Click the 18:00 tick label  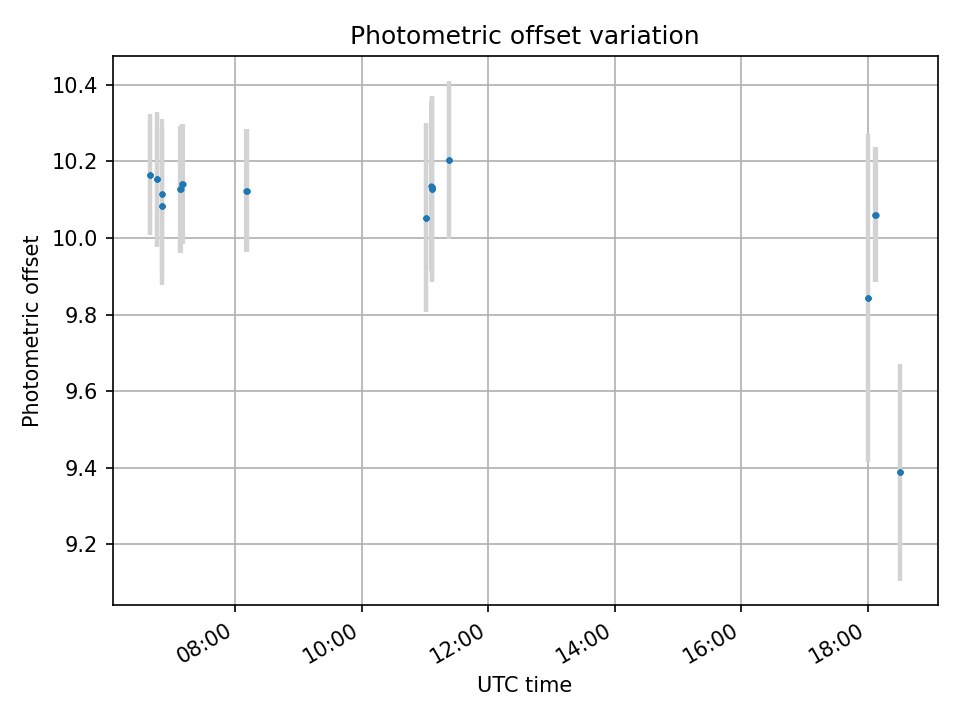[838, 643]
